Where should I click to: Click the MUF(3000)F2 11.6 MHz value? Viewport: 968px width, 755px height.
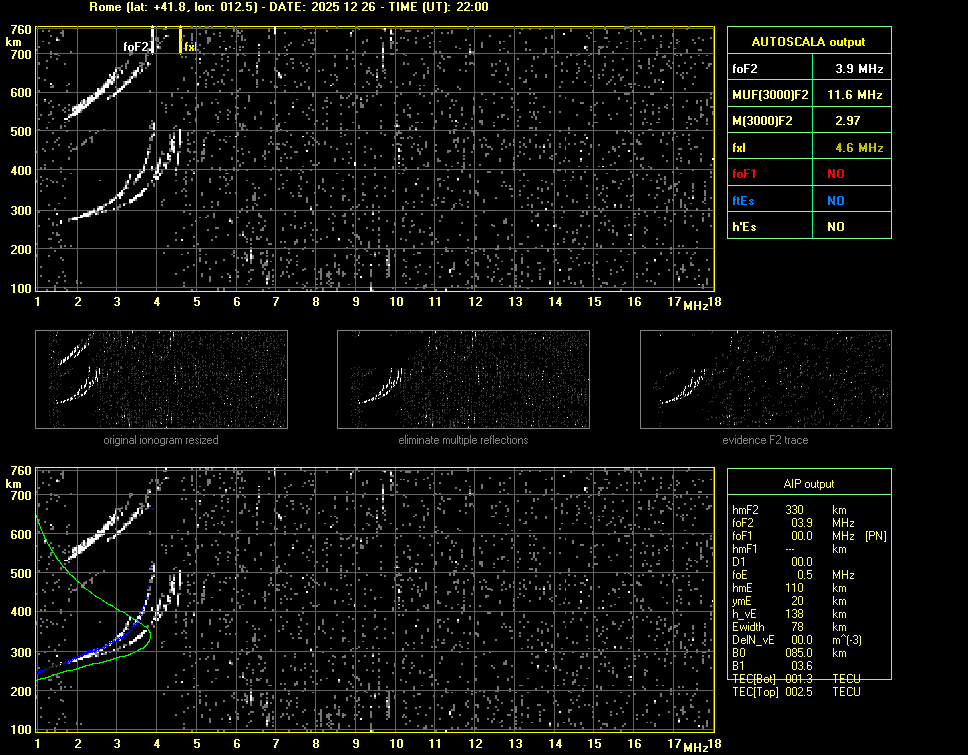click(850, 95)
